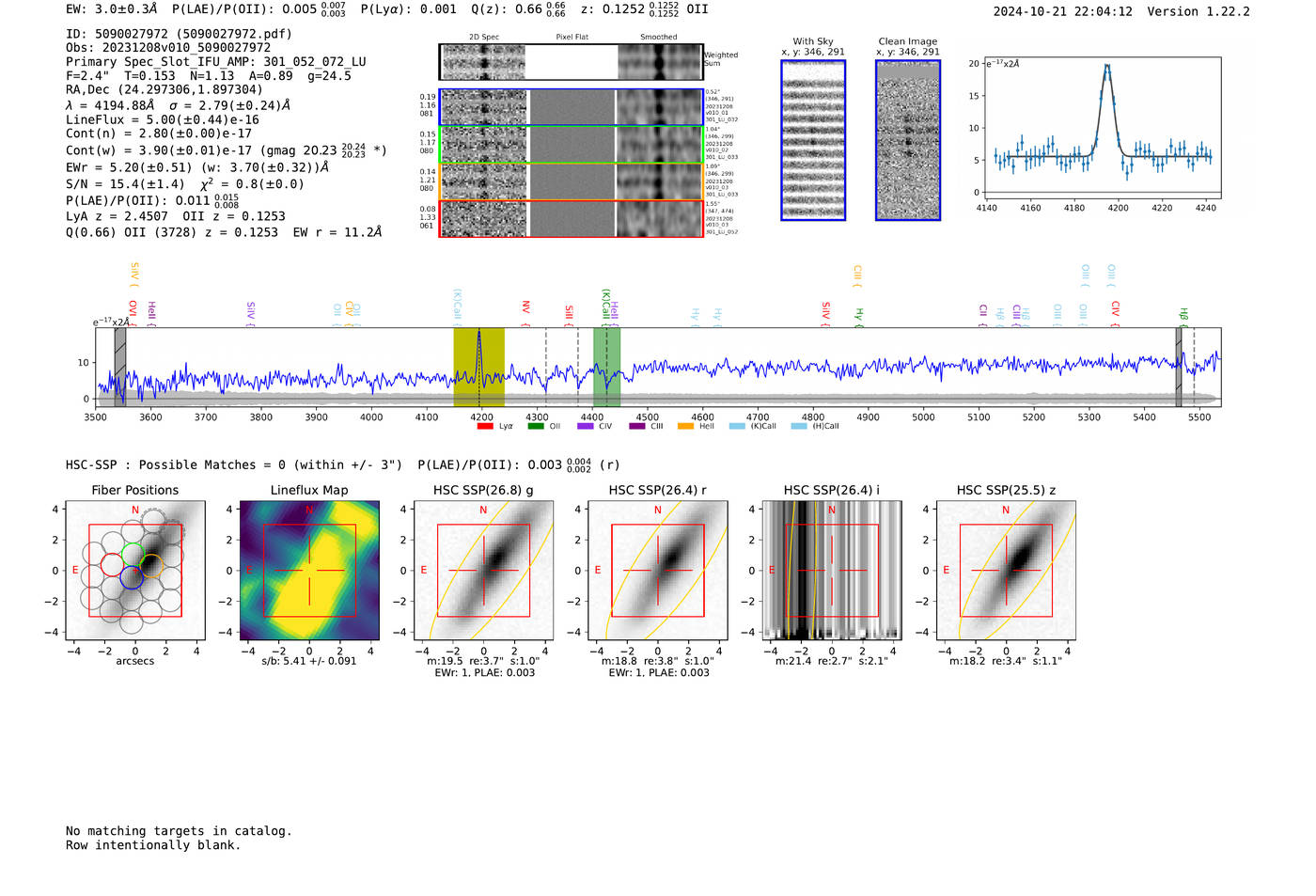The height and width of the screenshot is (896, 1316).
Task: Click the 'No matching targets in catalog.' note
Action: click(179, 831)
